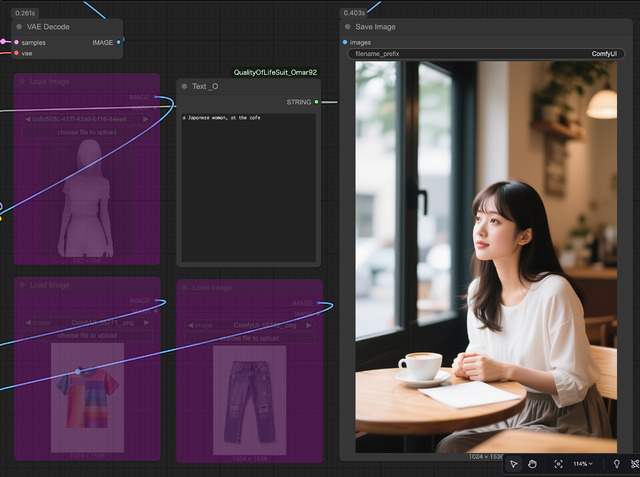Screen dimensions: 640x477
Task: Click the IMAGE output port of VAE Decode
Action: (x=119, y=42)
